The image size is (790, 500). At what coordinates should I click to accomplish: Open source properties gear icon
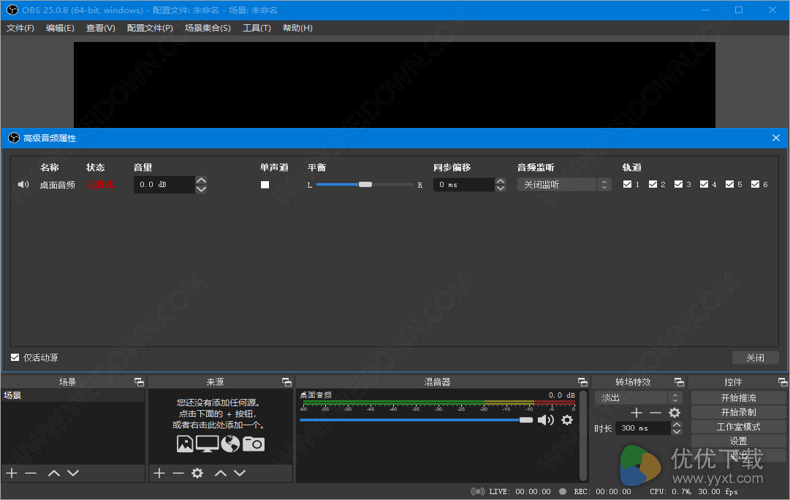[197, 473]
